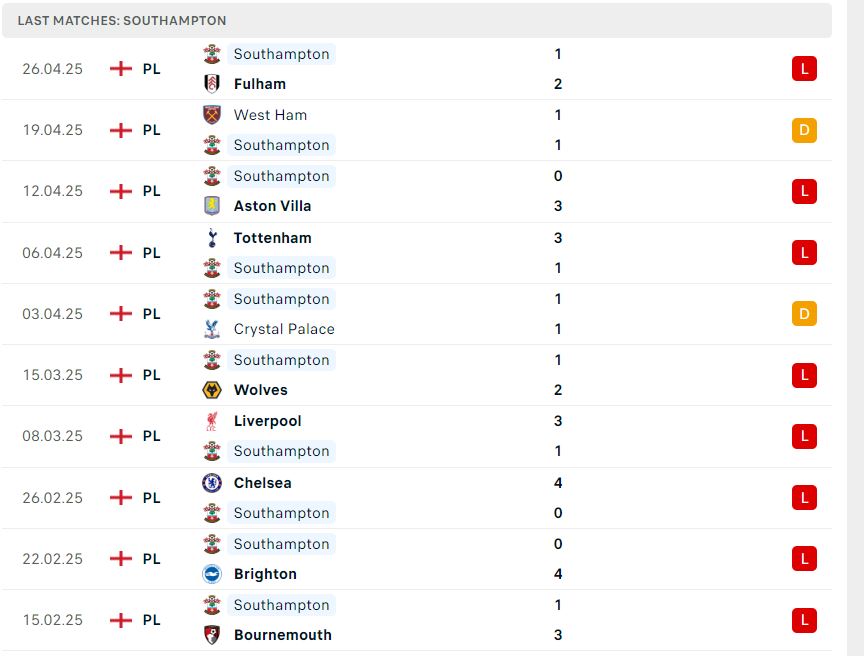Click the D badge for the Crystal Palace match

[x=804, y=314]
